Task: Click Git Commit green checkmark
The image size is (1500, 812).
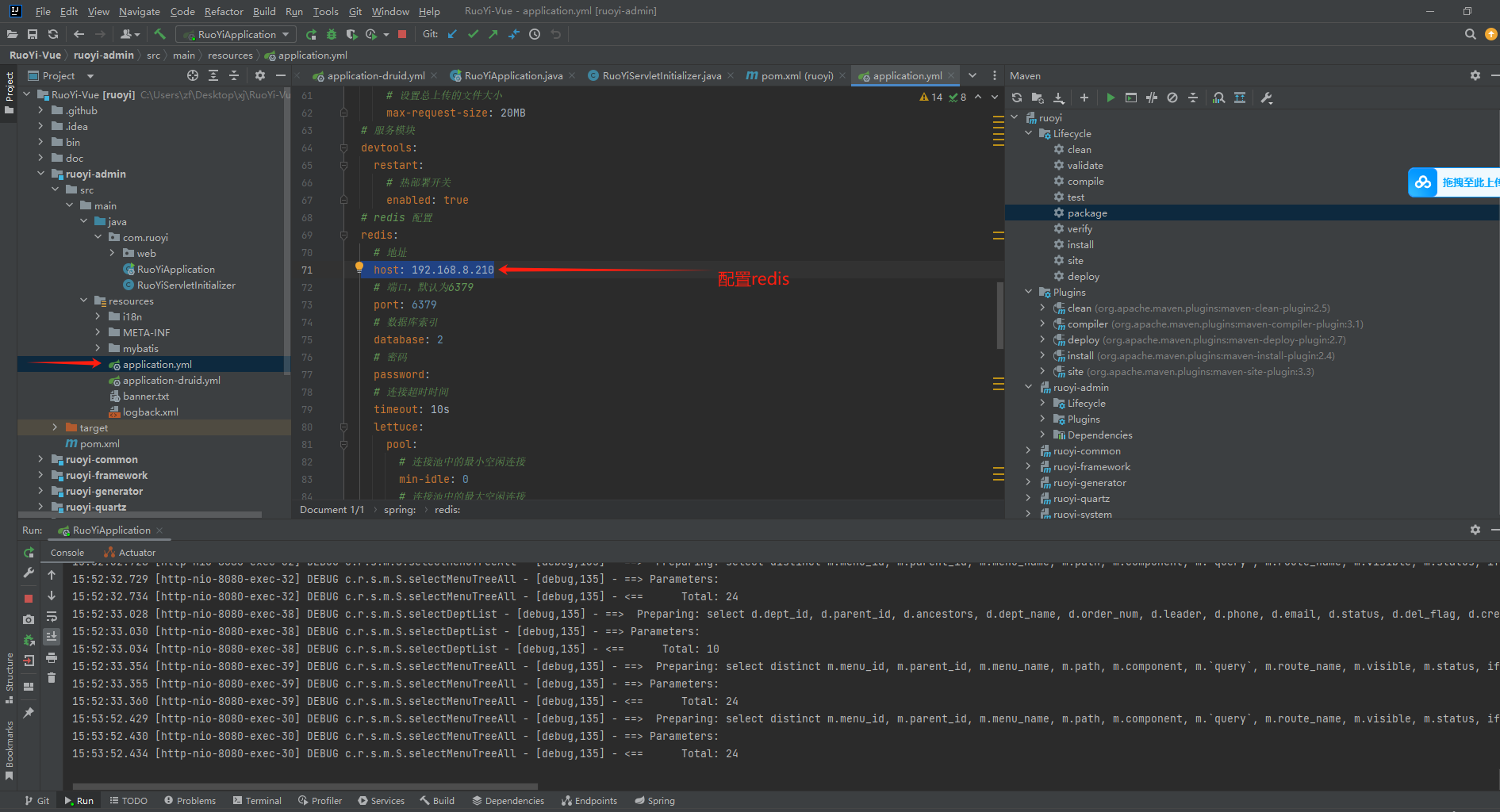Action: tap(474, 34)
